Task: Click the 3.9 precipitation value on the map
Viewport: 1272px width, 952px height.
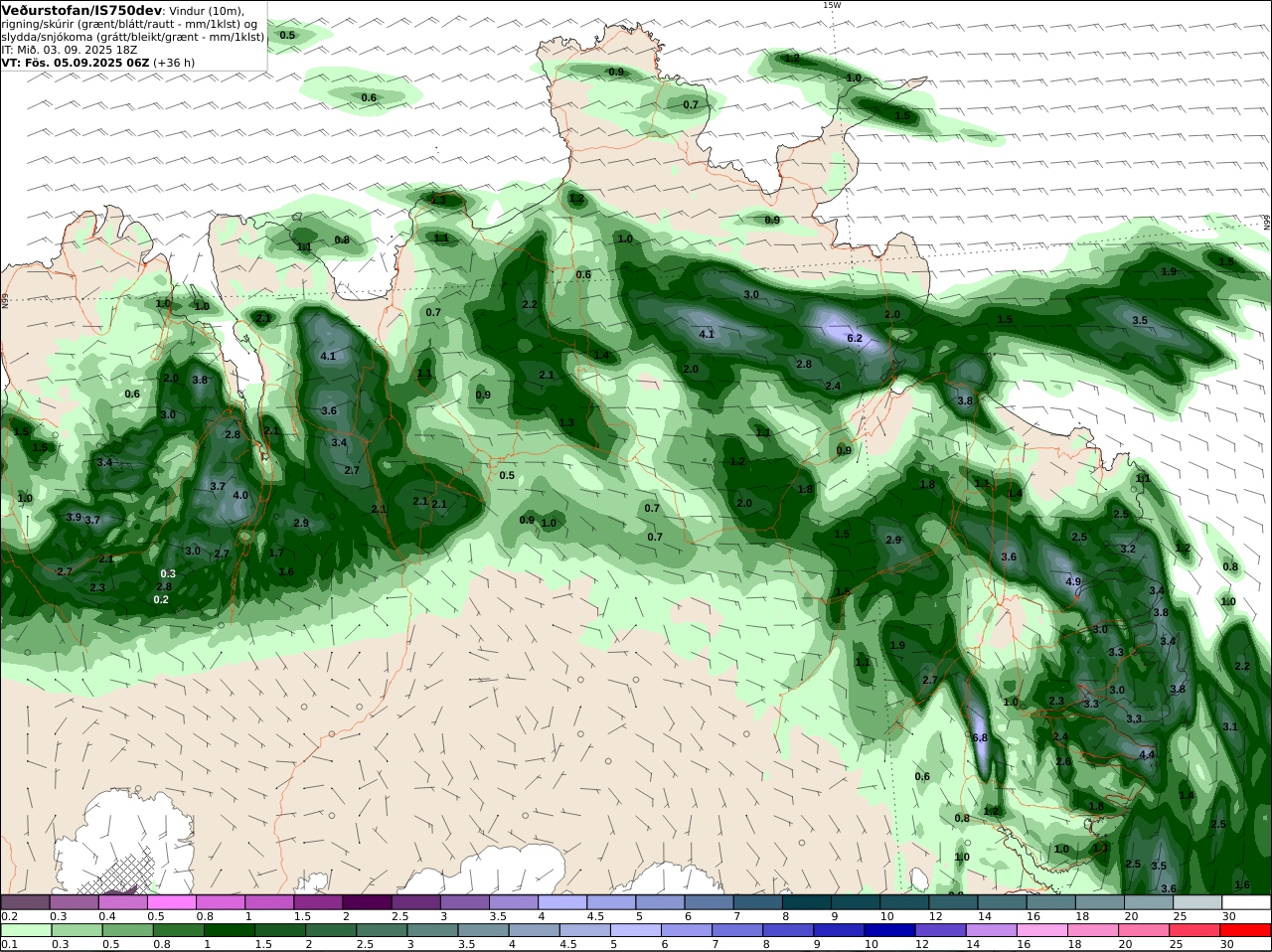Action: coord(74,517)
